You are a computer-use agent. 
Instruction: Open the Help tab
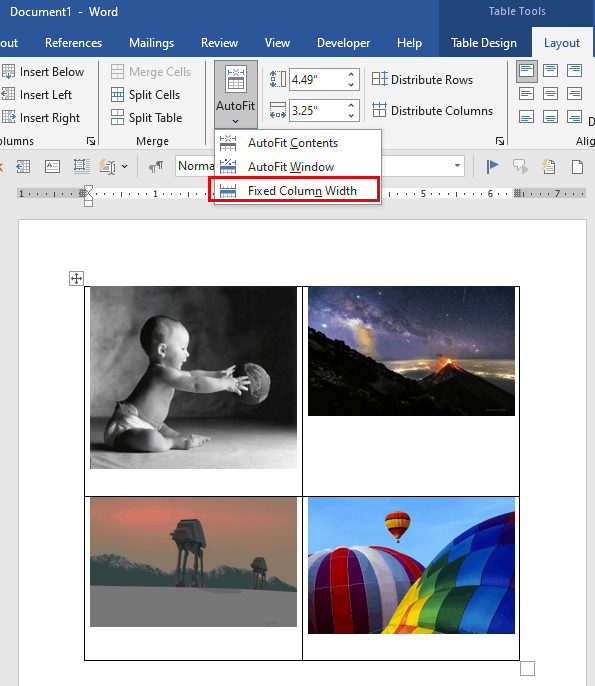pyautogui.click(x=409, y=43)
